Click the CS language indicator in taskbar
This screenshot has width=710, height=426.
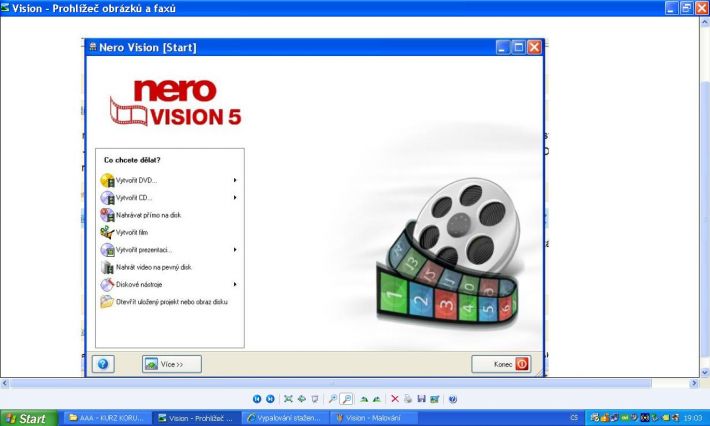coord(574,418)
